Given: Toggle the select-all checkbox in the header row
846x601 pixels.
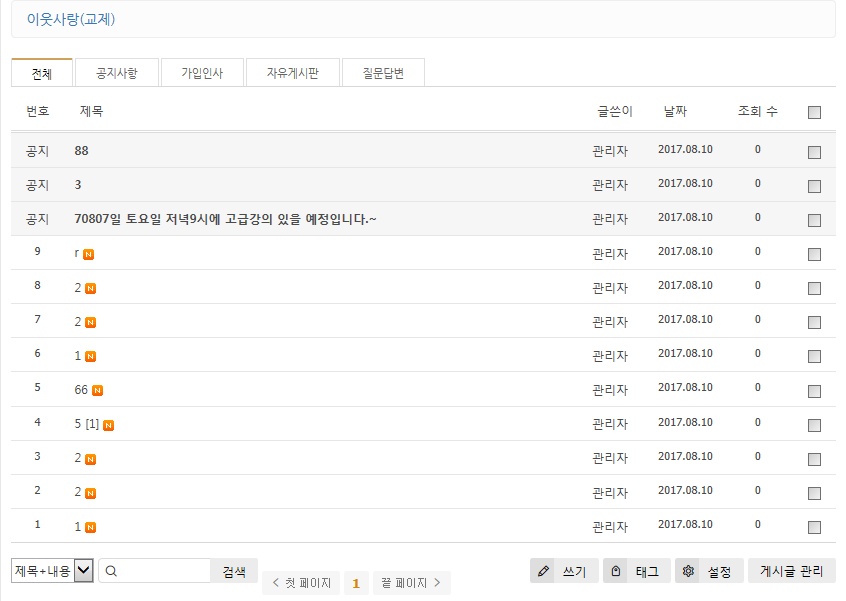Looking at the screenshot, I should (814, 112).
